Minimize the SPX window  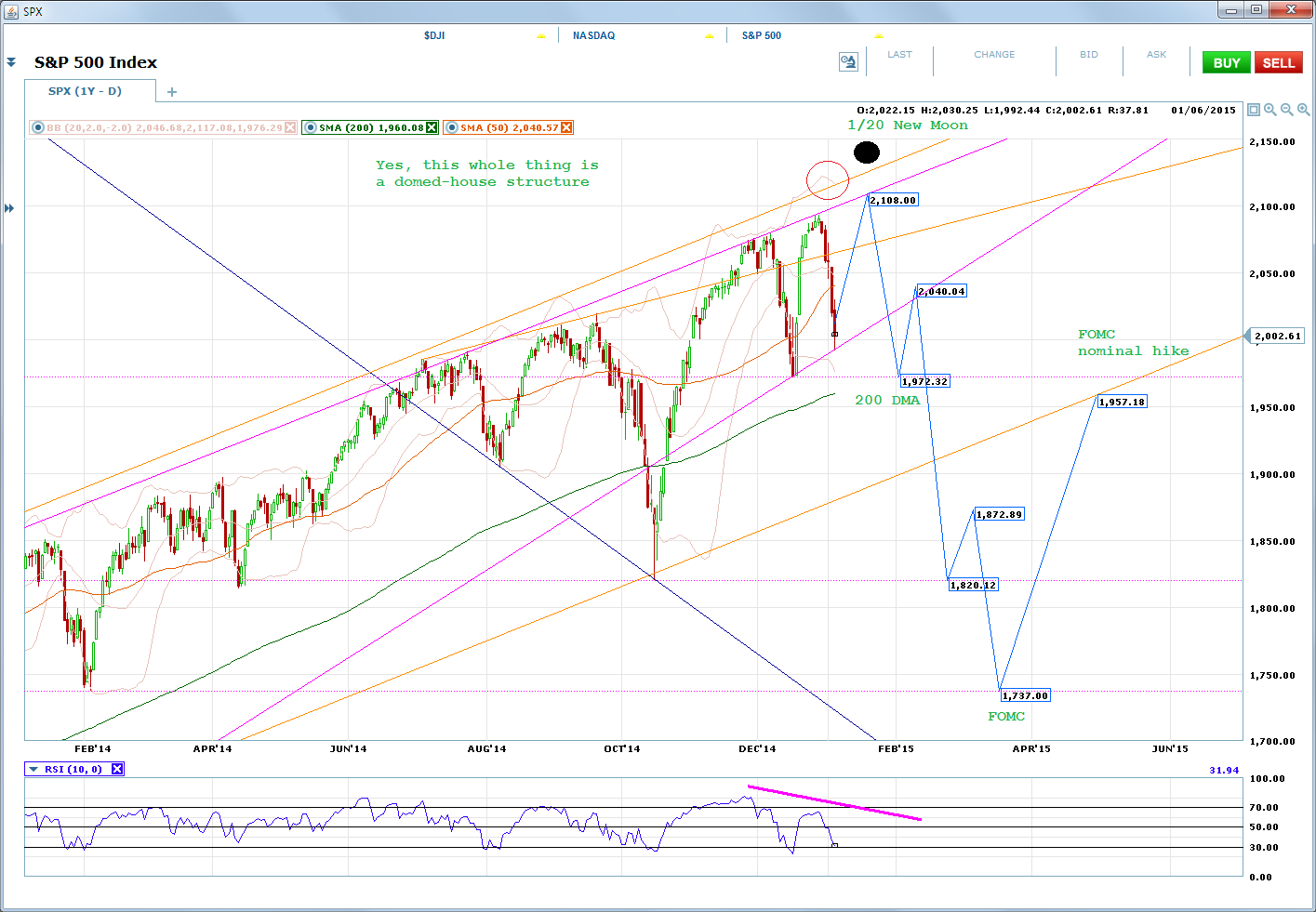click(x=1231, y=10)
